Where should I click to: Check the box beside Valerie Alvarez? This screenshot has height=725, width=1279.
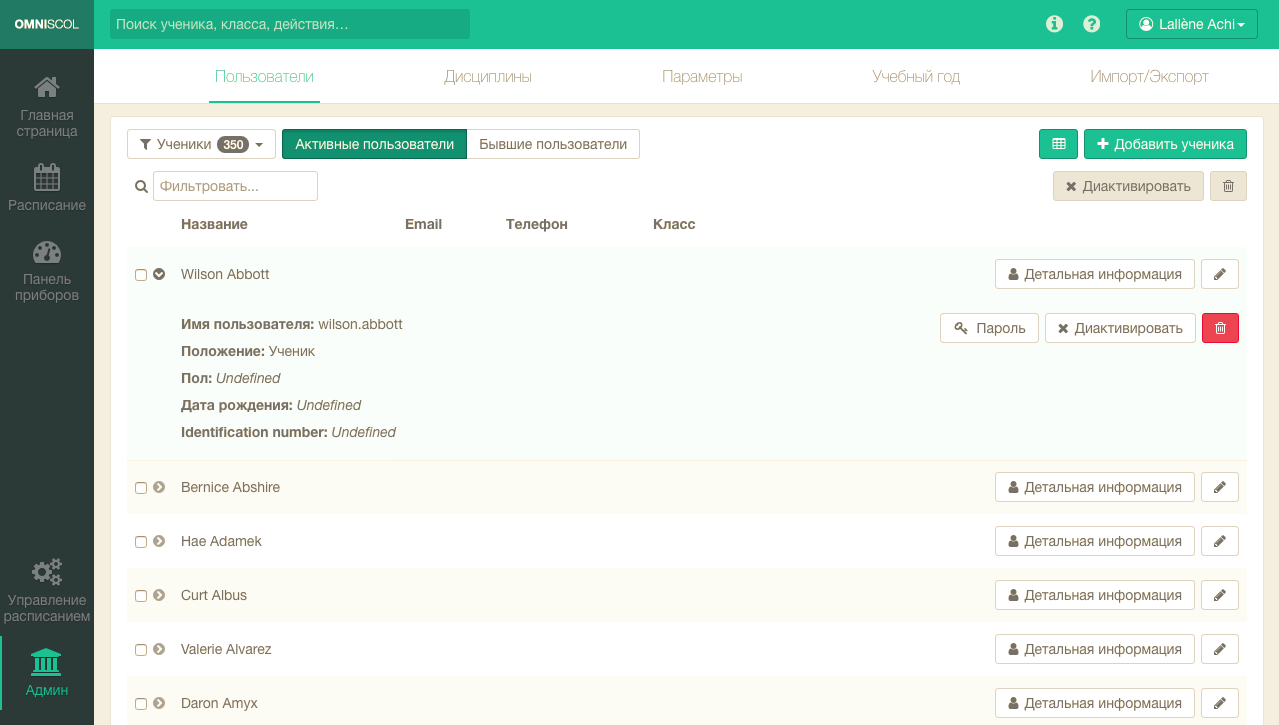coord(141,650)
